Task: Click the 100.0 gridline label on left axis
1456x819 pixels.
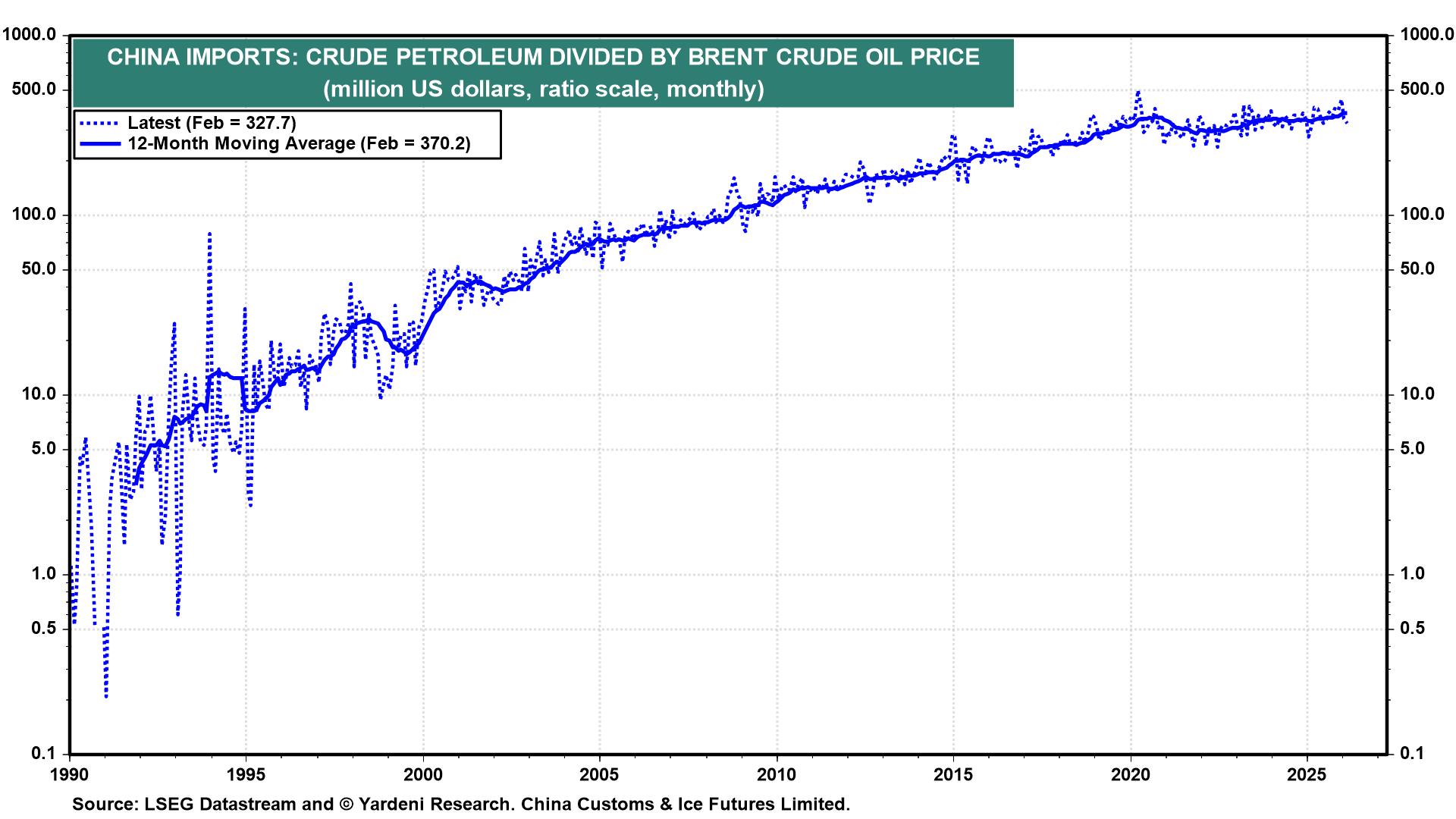Action: [34, 215]
